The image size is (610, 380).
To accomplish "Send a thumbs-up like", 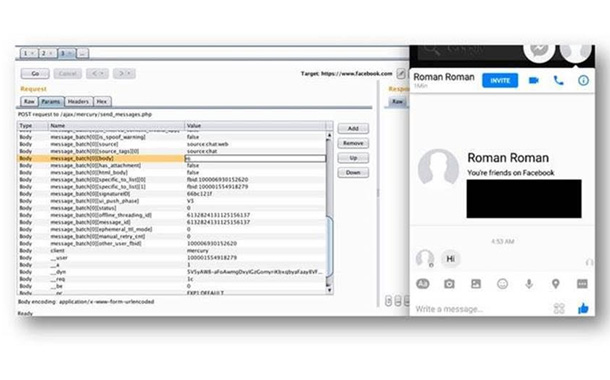I will (x=583, y=308).
